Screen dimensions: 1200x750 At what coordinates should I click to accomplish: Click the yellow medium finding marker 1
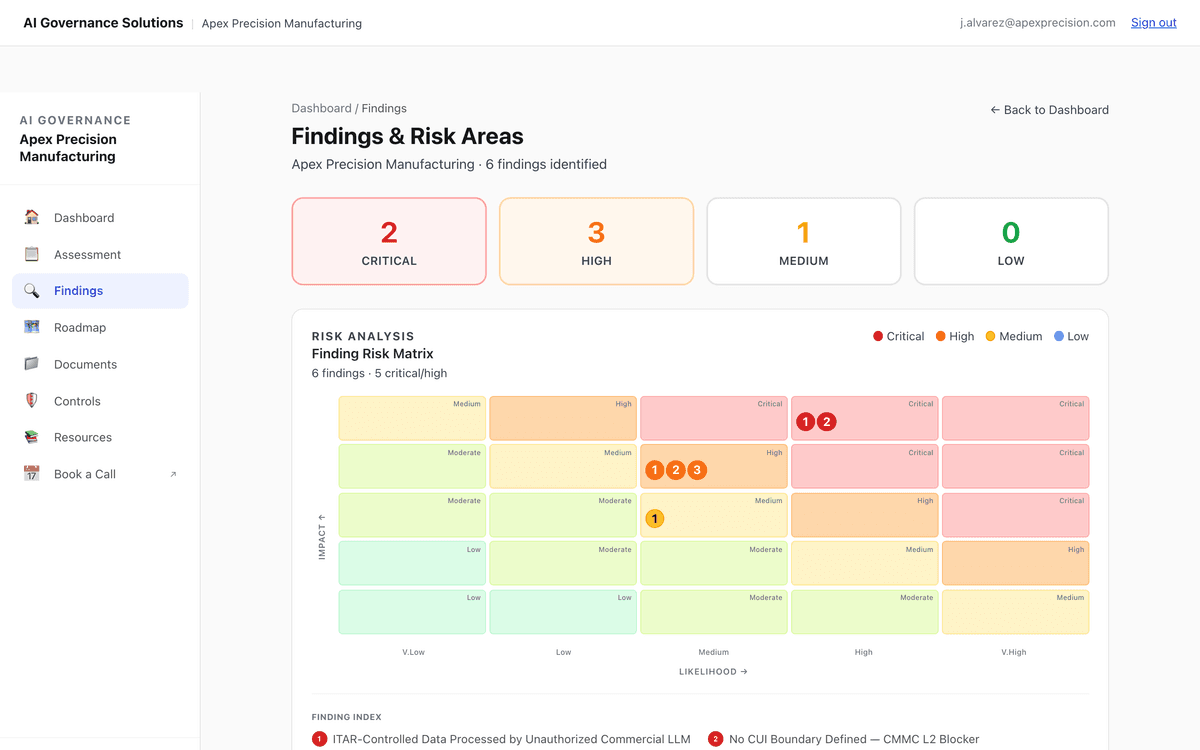click(654, 519)
